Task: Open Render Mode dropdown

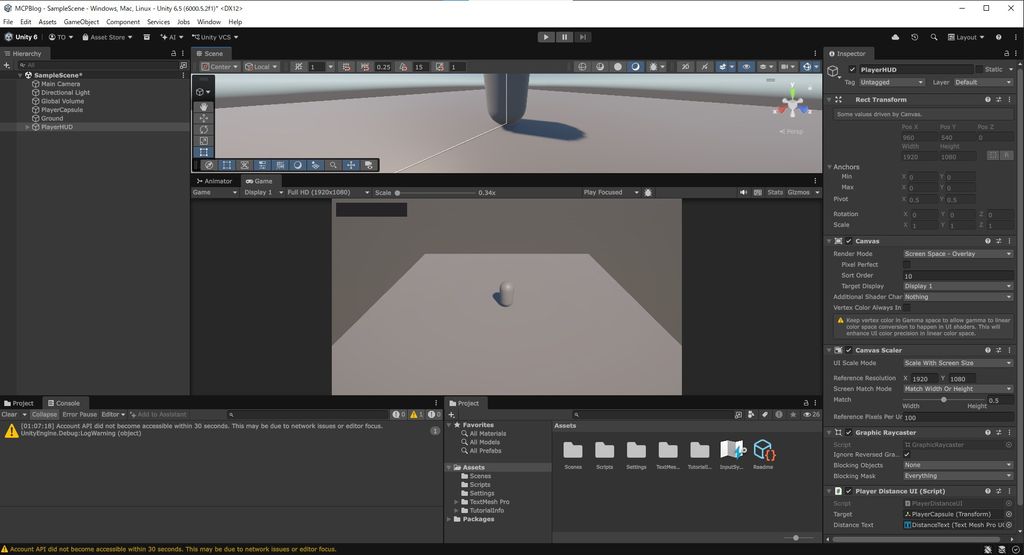Action: (x=958, y=253)
